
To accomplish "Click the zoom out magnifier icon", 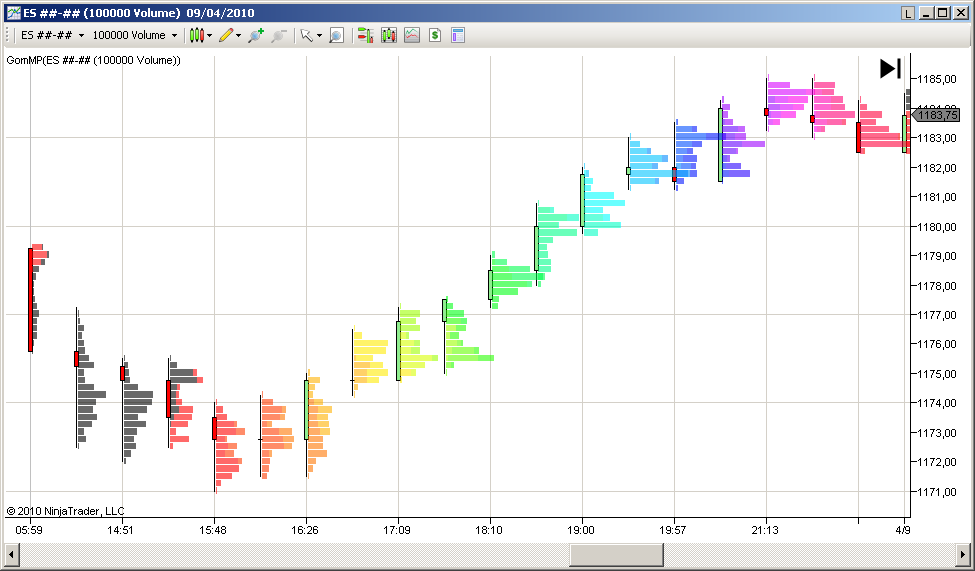I will 279,35.
